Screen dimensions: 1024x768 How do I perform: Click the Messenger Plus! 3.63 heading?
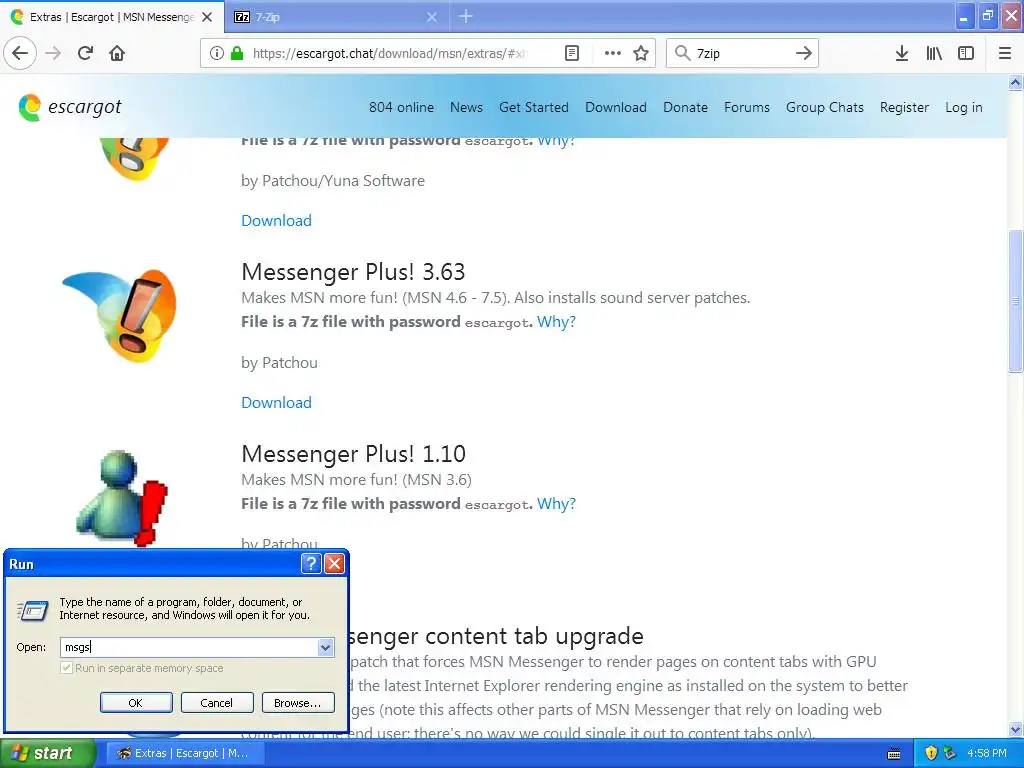coord(353,272)
